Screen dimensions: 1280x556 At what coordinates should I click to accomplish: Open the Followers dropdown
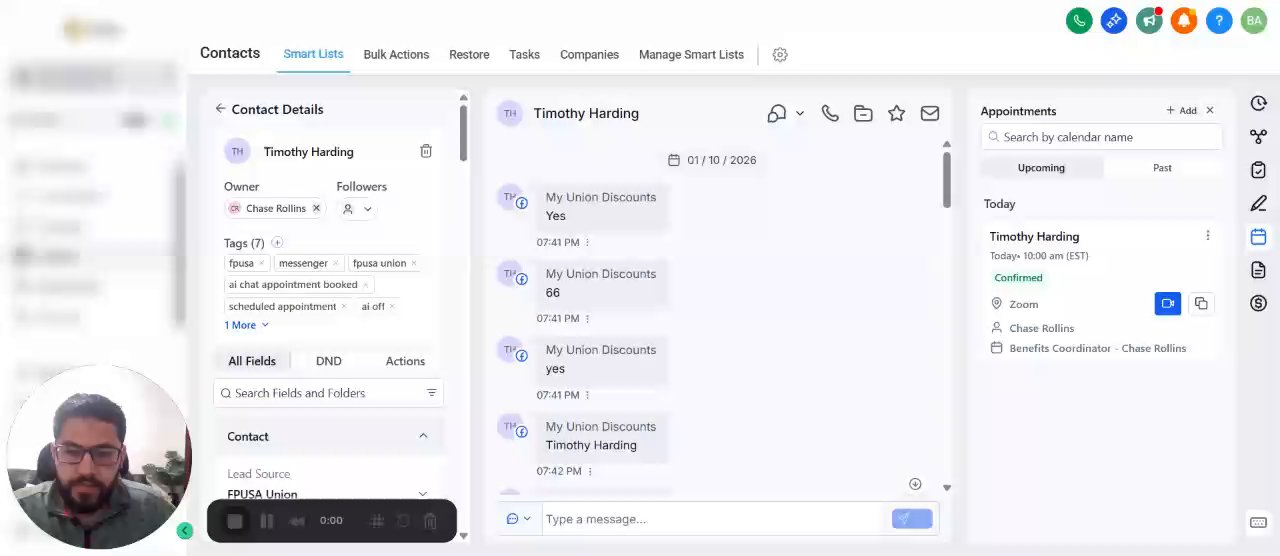coord(357,209)
